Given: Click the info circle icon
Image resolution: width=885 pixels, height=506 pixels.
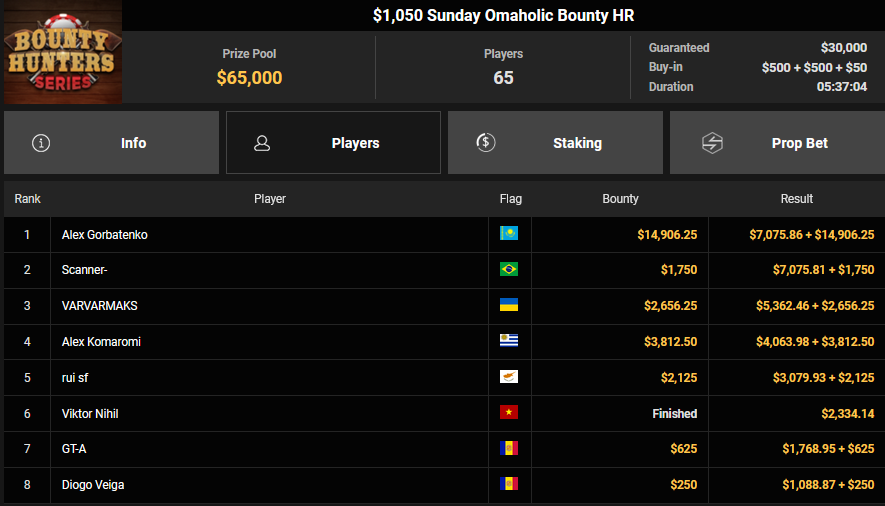Looking at the screenshot, I should point(41,143).
